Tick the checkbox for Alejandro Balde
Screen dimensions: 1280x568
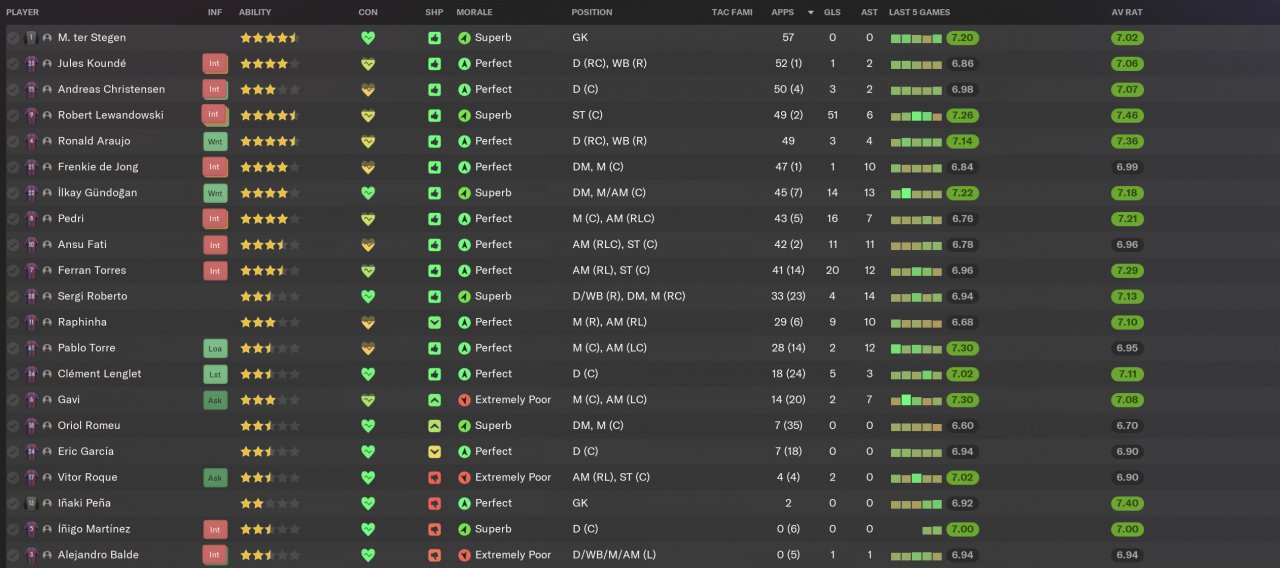click(13, 555)
